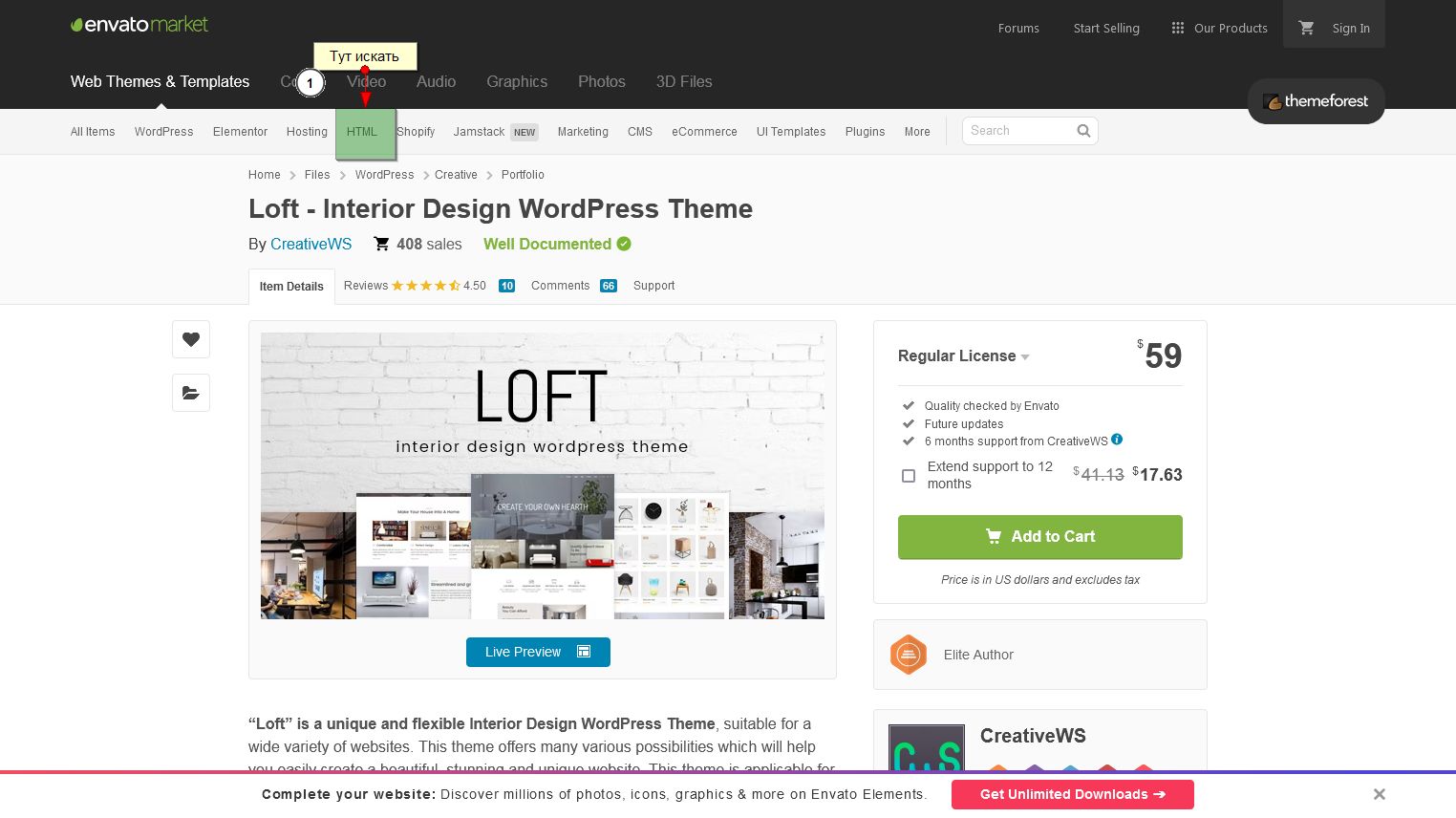1456x818 pixels.
Task: Open the WordPress category in subnav
Action: coord(163,132)
